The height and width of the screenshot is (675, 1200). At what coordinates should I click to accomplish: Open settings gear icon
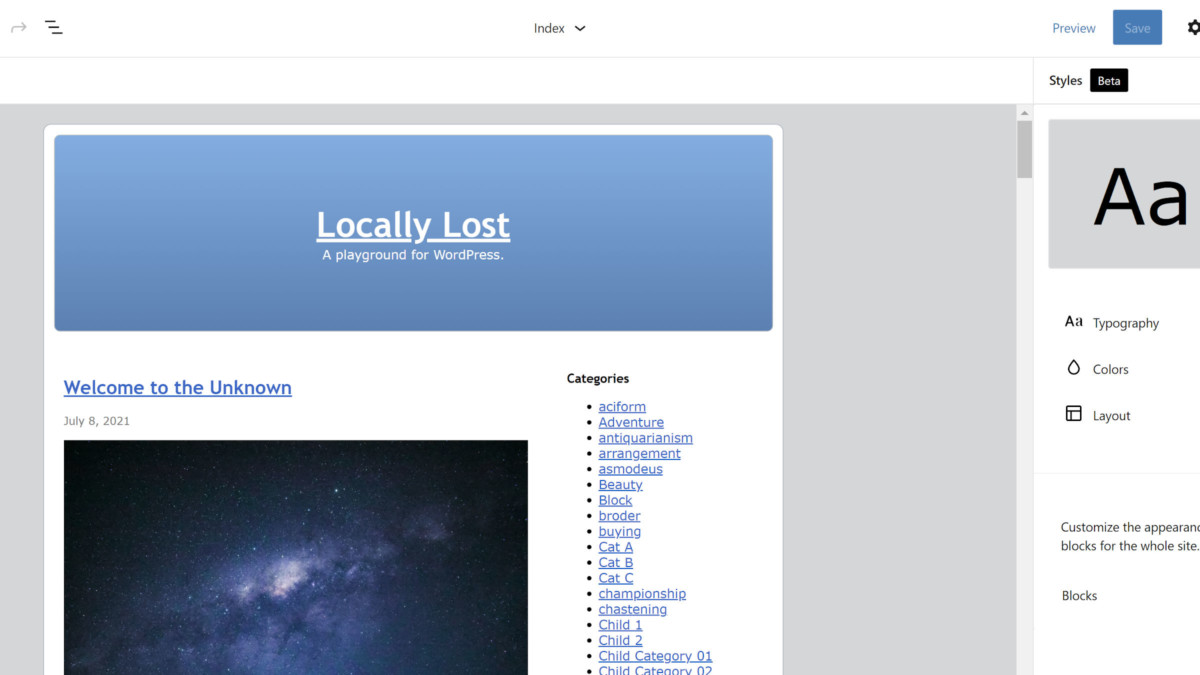coord(1193,28)
